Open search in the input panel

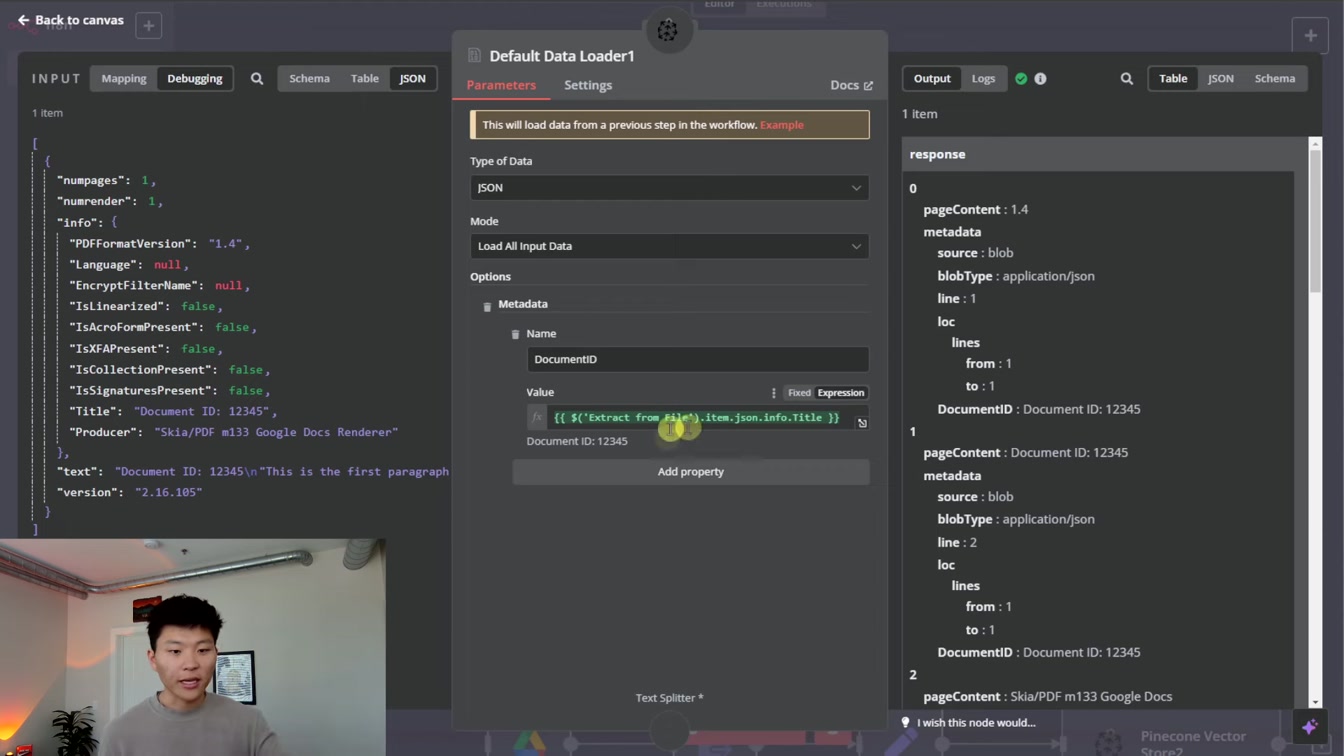(x=257, y=78)
